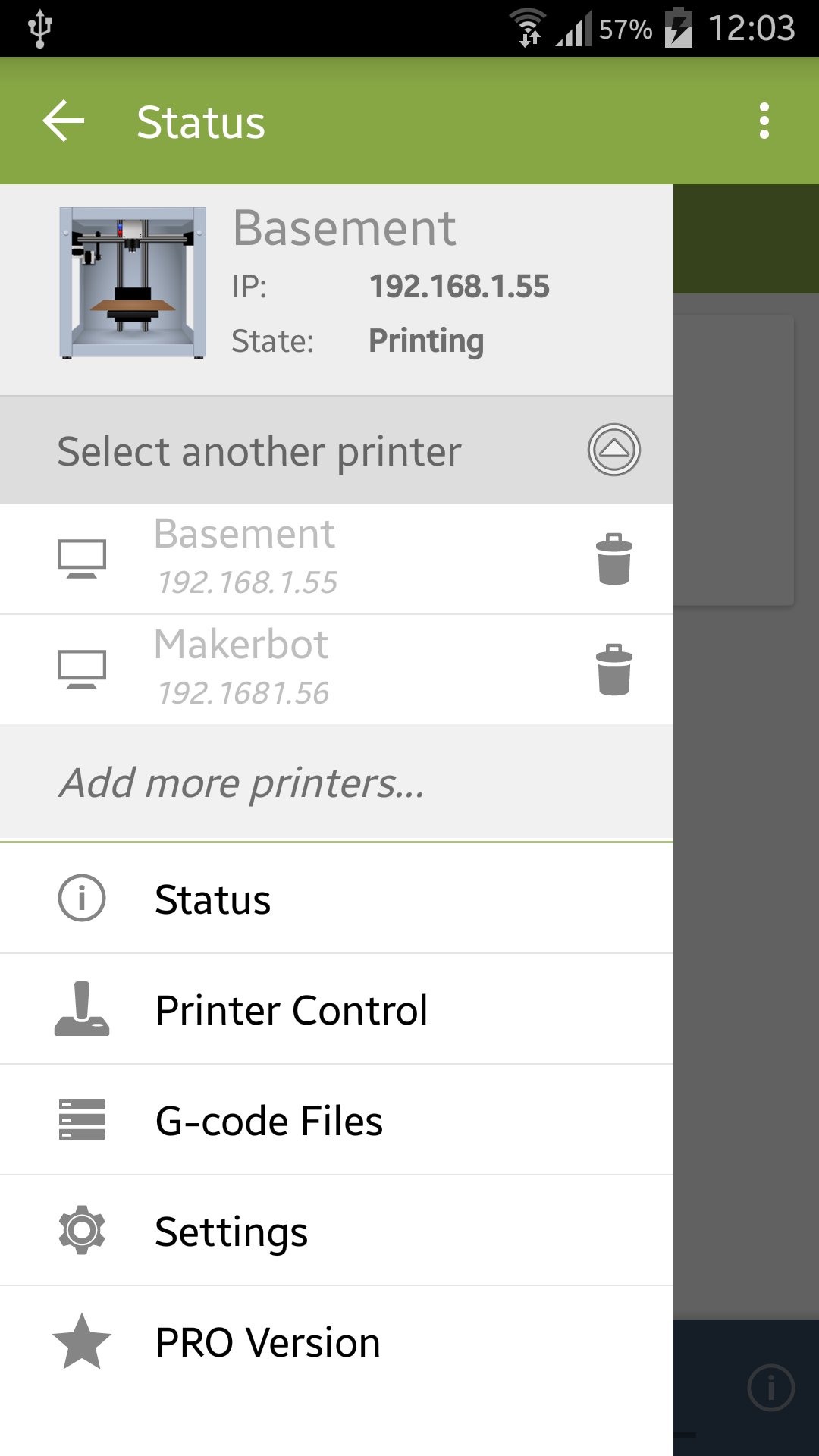Go to Settings menu item

(231, 1232)
